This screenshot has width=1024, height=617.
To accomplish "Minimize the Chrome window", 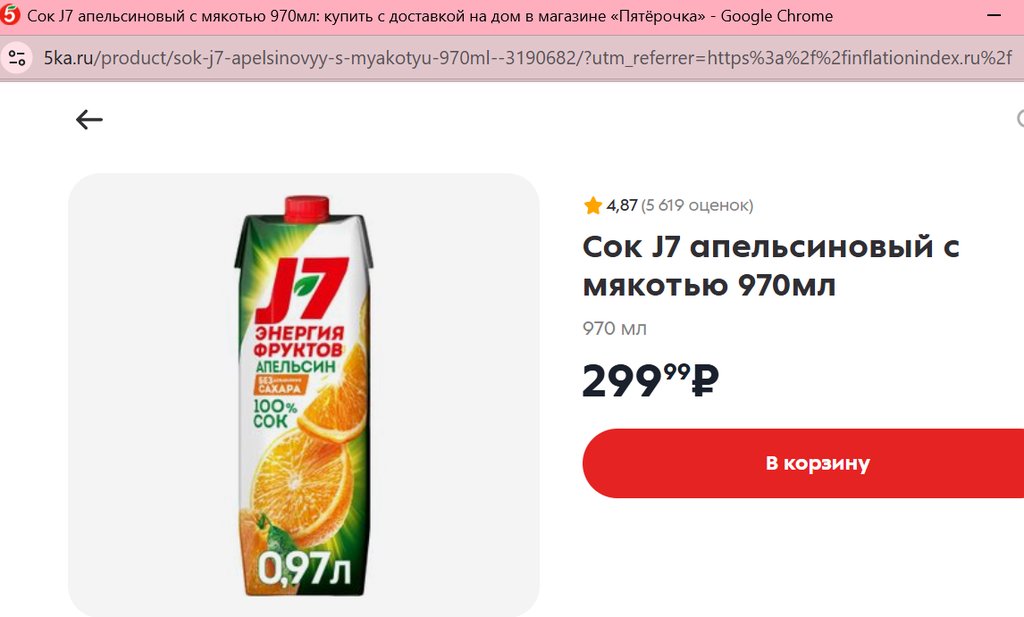I will click(x=994, y=15).
